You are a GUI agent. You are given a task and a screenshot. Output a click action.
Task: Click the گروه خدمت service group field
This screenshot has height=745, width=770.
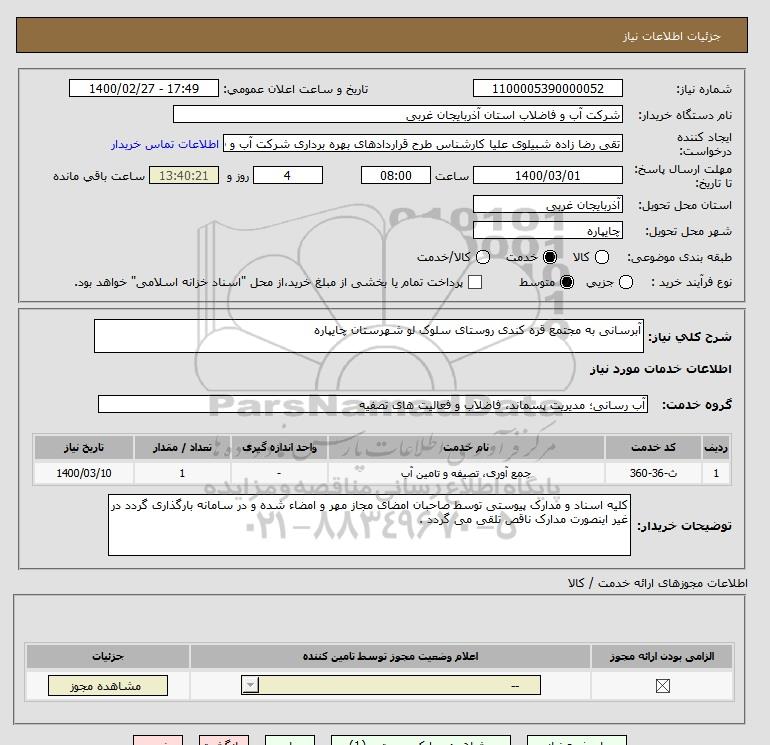point(373,405)
